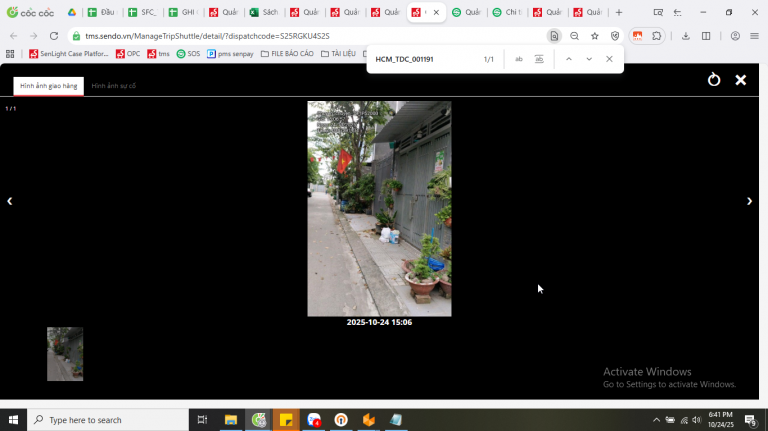The height and width of the screenshot is (431, 768).
Task: Switch to the Chi ti browser tab
Action: pyautogui.click(x=506, y=12)
